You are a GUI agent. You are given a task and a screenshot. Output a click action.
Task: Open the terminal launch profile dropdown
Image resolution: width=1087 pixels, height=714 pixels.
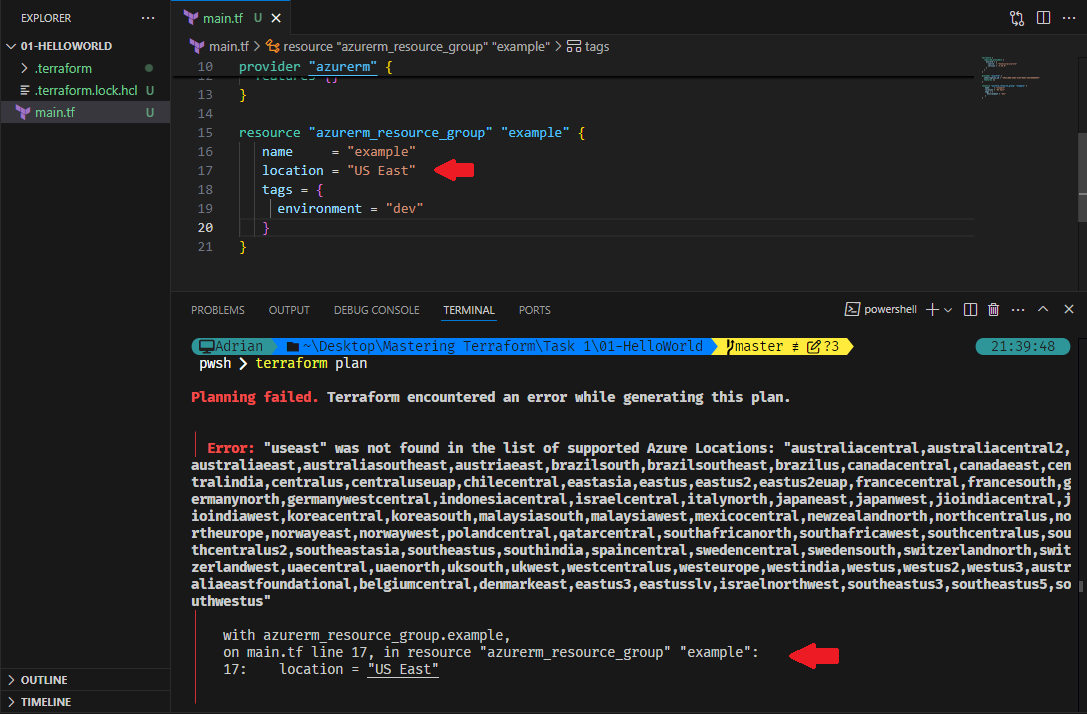(x=948, y=310)
